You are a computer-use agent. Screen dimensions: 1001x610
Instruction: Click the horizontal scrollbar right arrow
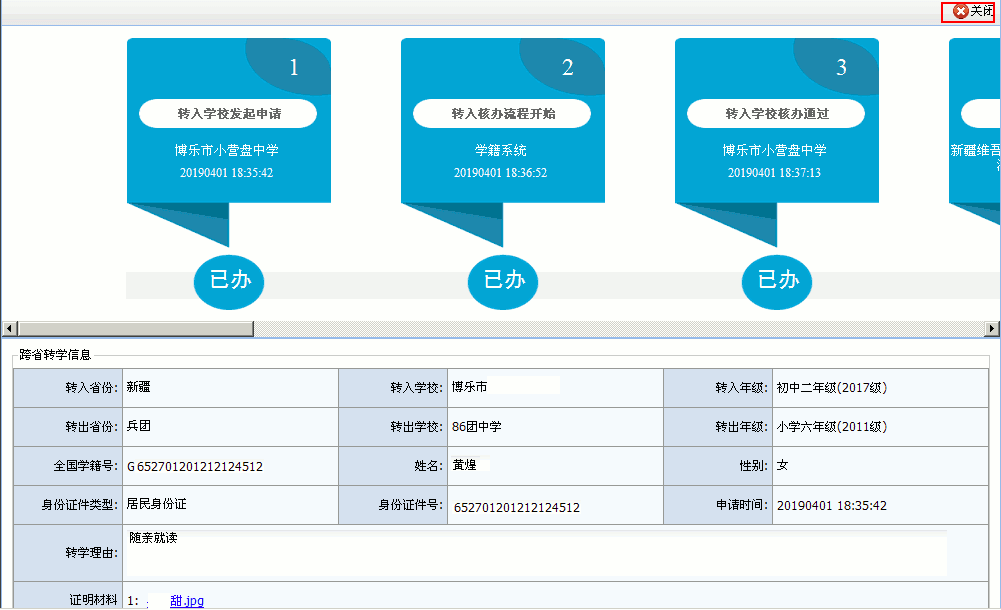click(x=992, y=329)
